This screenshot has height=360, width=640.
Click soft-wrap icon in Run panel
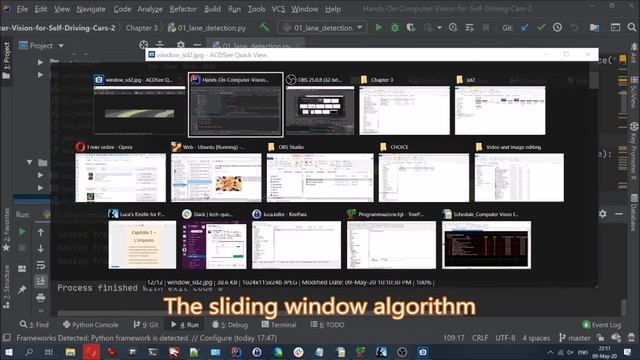[40, 265]
